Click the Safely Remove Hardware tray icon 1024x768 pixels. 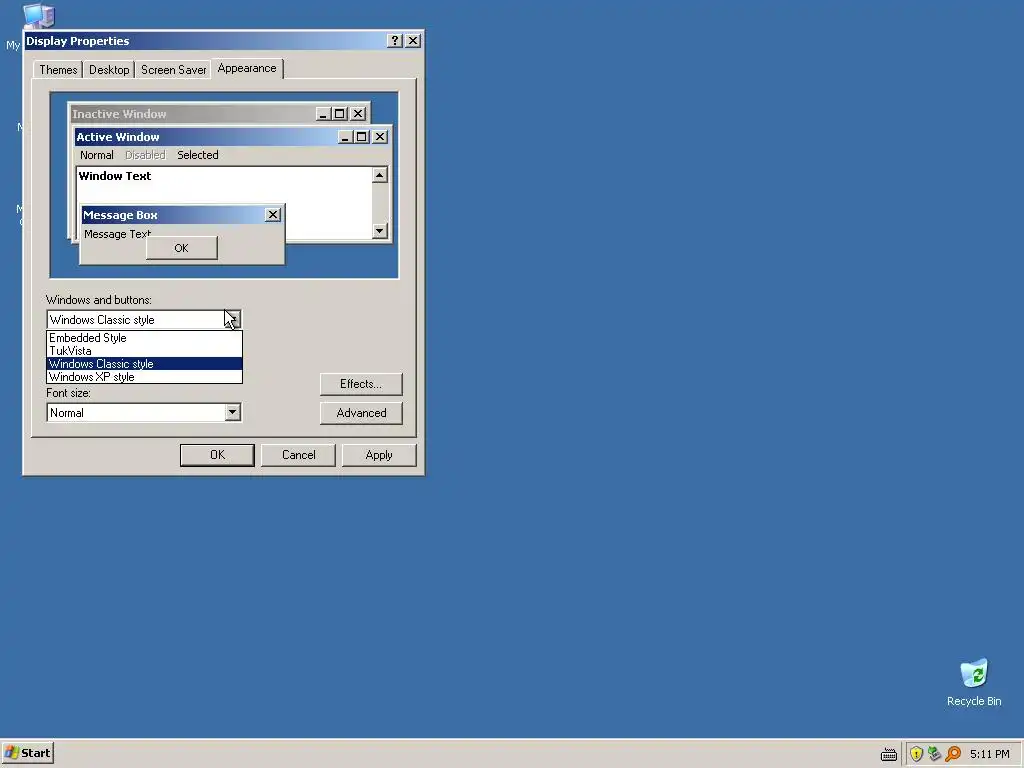tap(934, 754)
